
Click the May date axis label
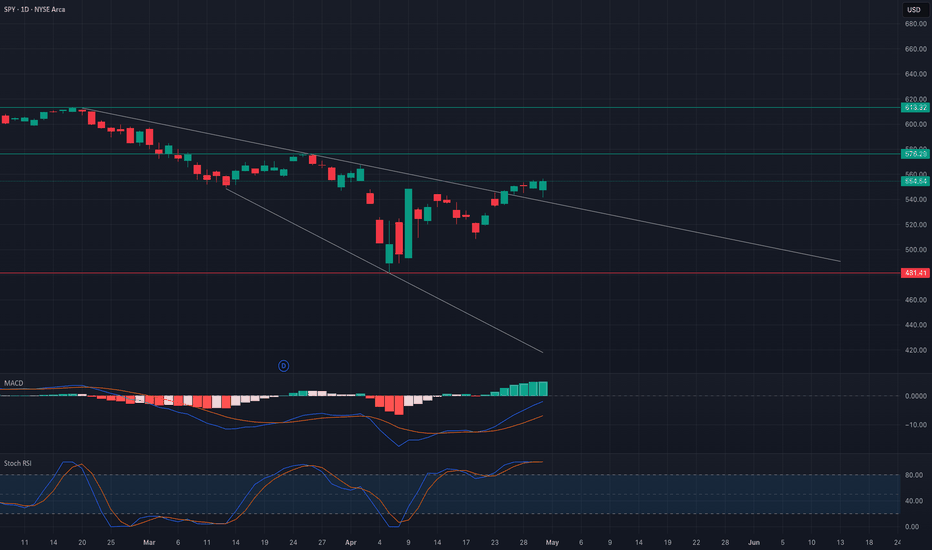(x=552, y=542)
